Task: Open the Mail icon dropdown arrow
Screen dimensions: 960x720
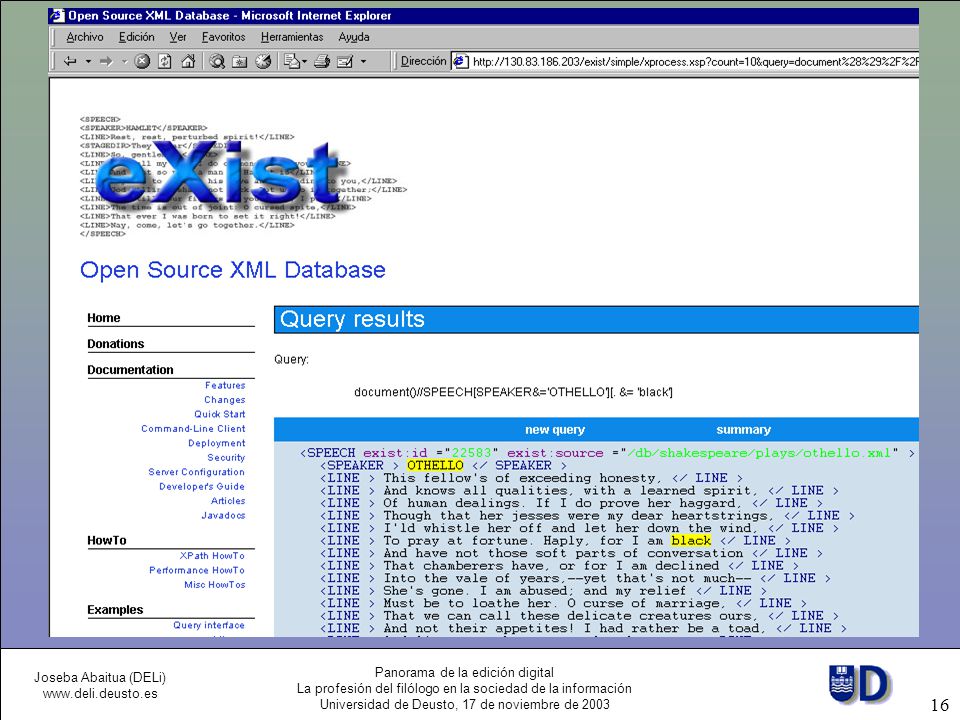Action: point(304,61)
